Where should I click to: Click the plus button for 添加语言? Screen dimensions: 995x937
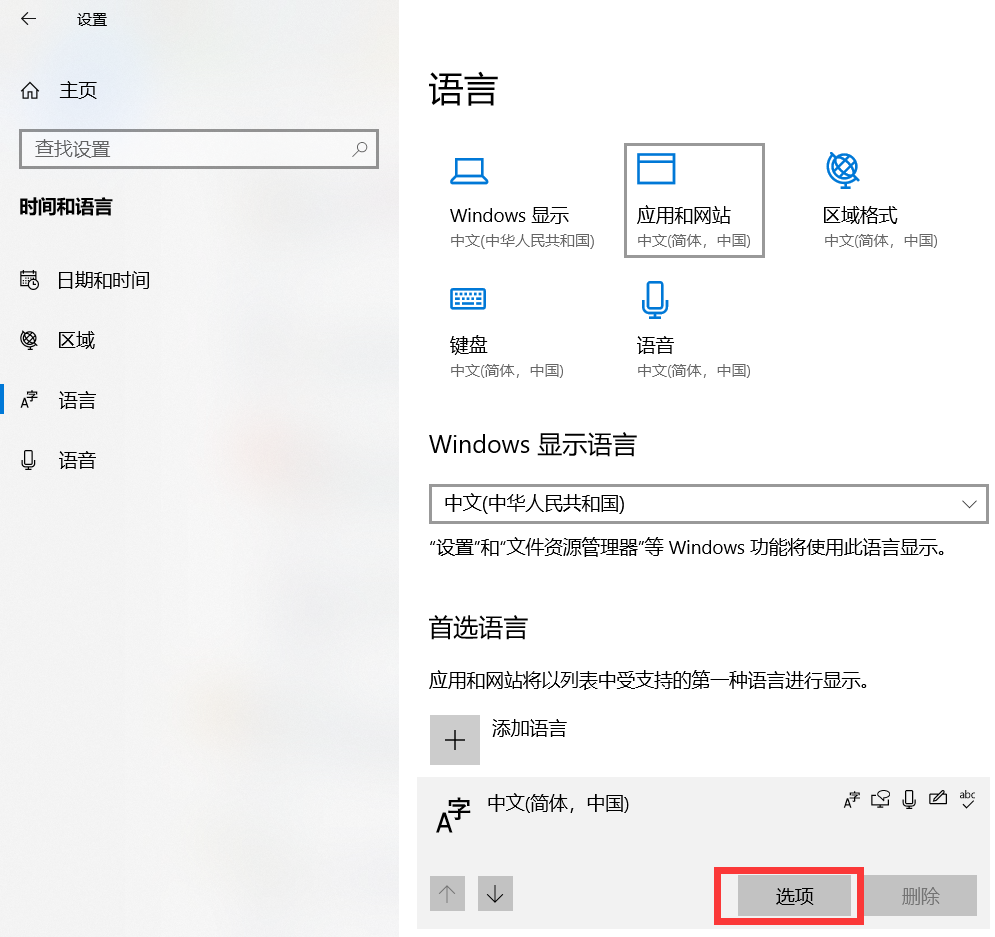pos(455,740)
